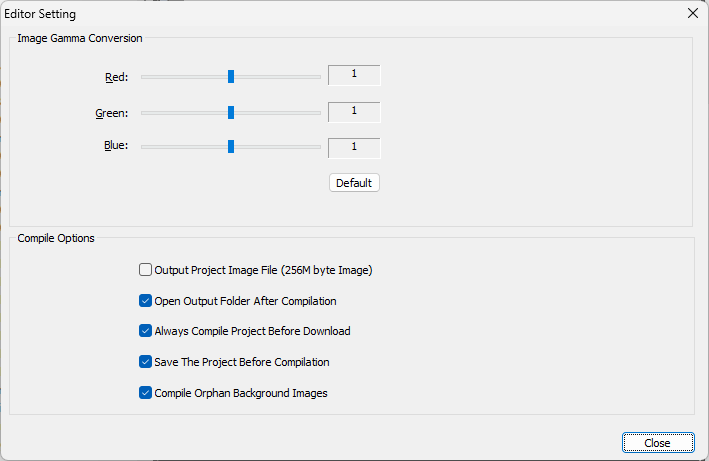The width and height of the screenshot is (709, 461).
Task: Enable Output Project Image File checkbox
Action: coord(146,270)
